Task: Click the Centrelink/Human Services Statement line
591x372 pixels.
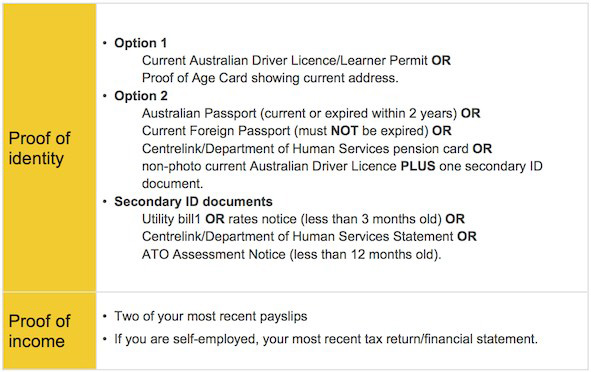Action: (x=309, y=236)
